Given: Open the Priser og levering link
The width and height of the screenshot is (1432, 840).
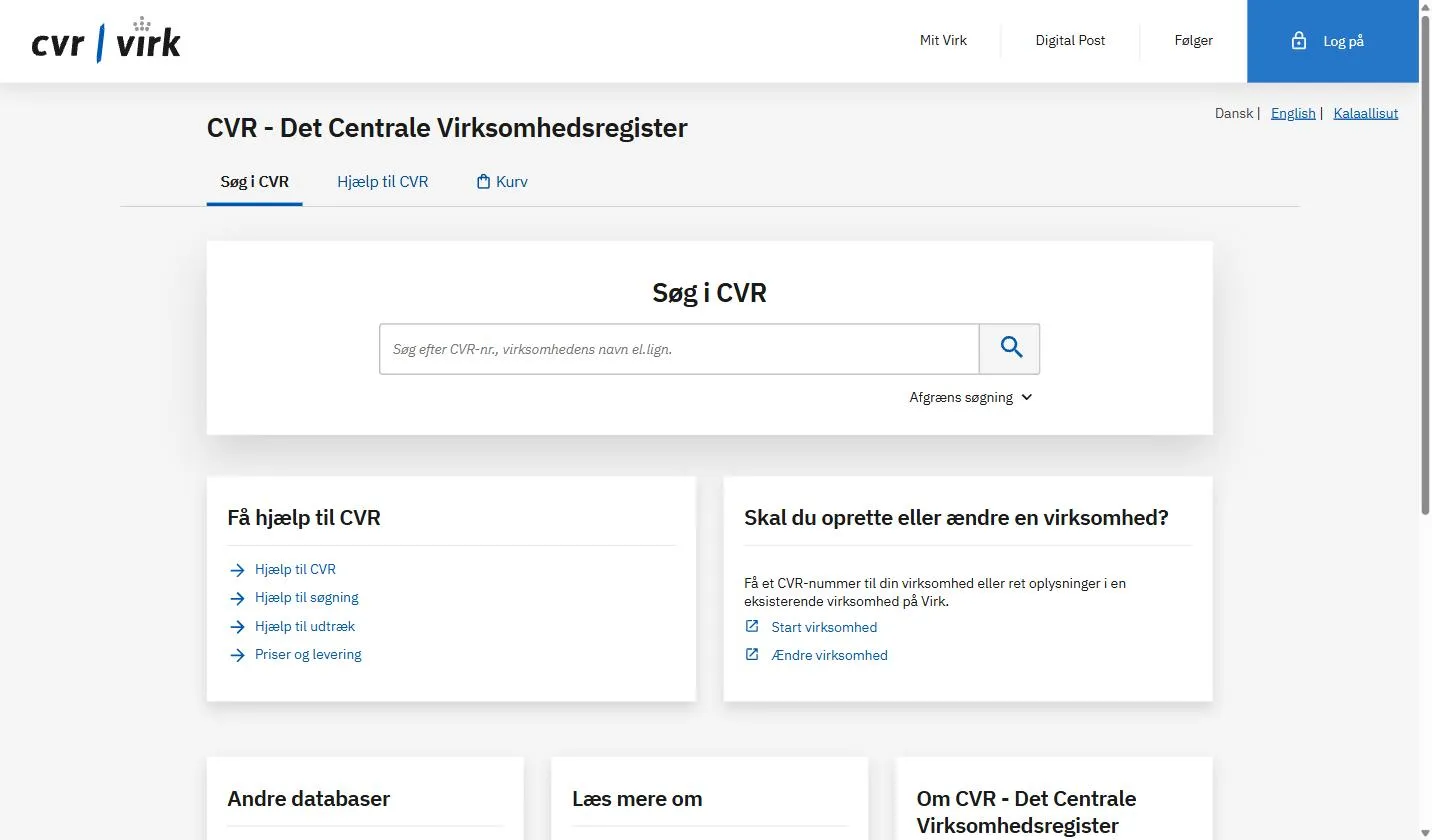Looking at the screenshot, I should tap(308, 655).
